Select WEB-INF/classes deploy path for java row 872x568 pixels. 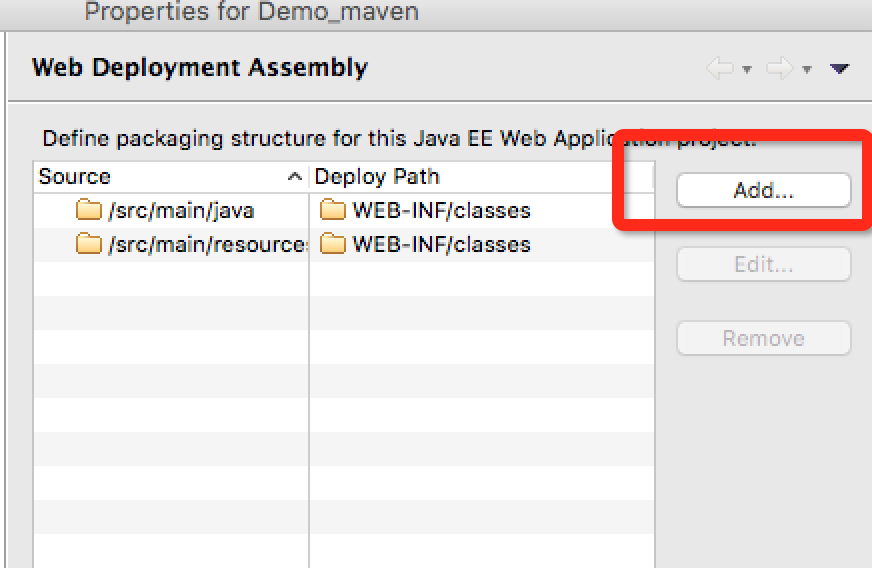point(441,211)
